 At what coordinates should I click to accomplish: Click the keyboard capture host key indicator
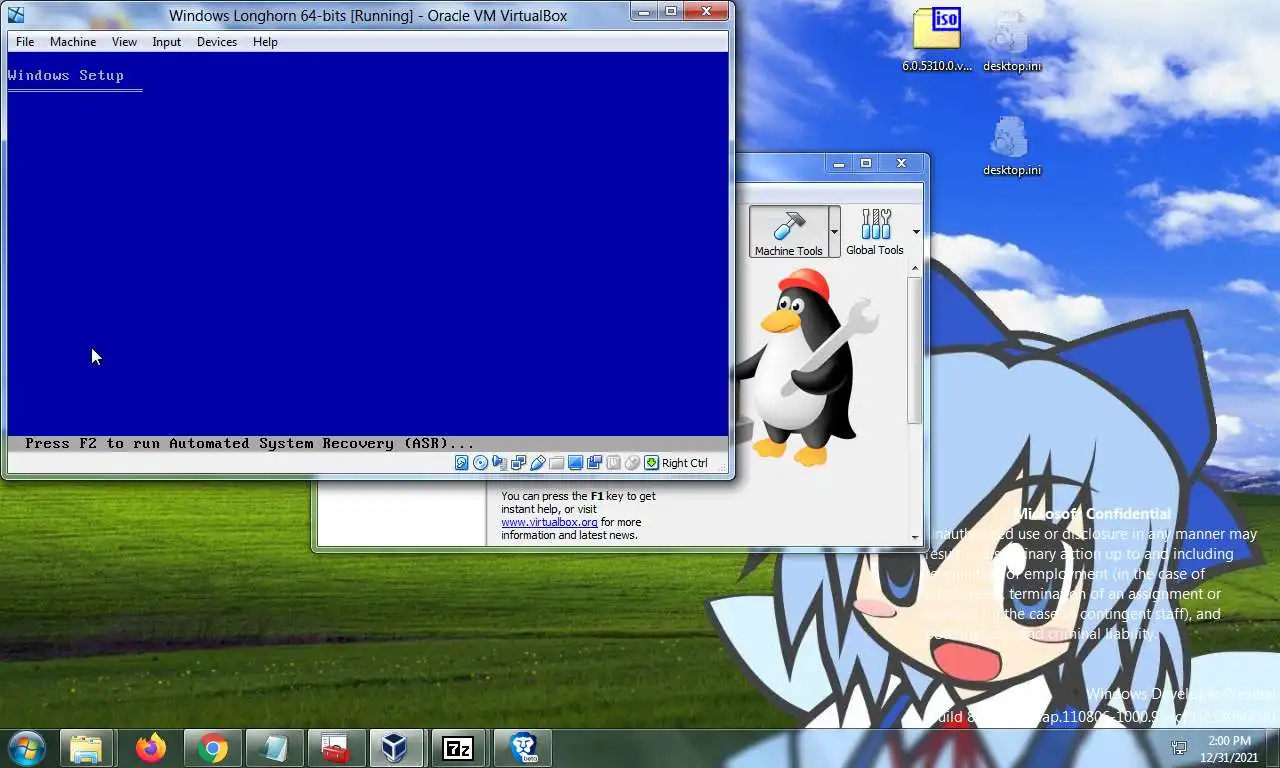(651, 463)
